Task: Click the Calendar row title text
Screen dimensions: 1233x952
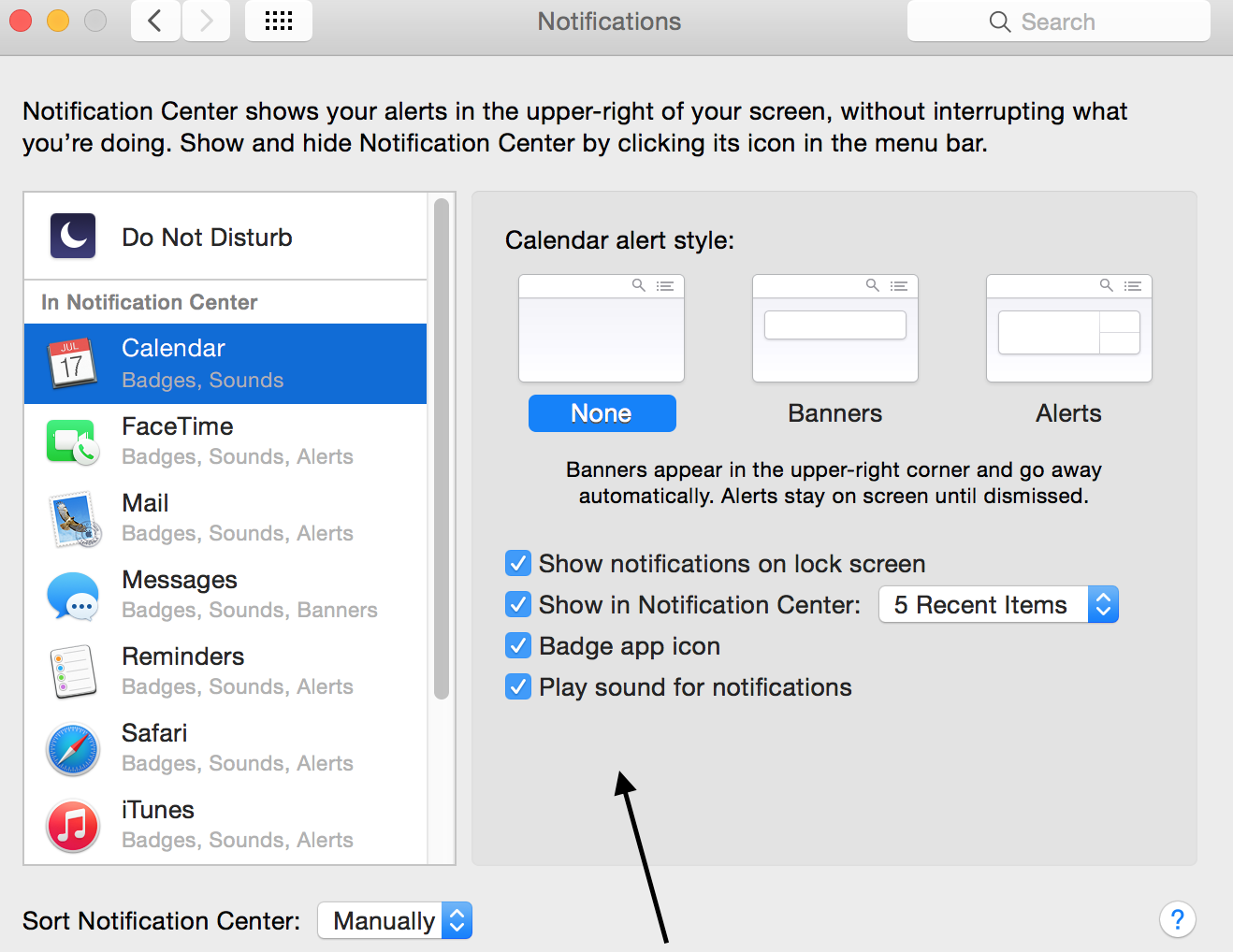Action: pyautogui.click(x=173, y=348)
